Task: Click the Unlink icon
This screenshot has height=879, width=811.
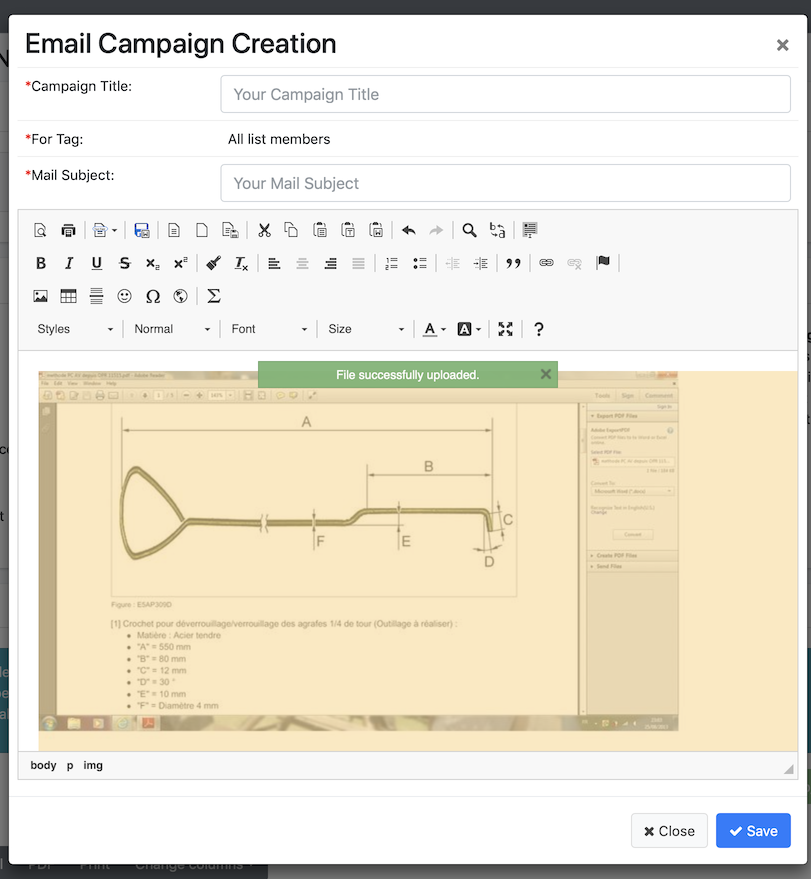Action: point(574,263)
